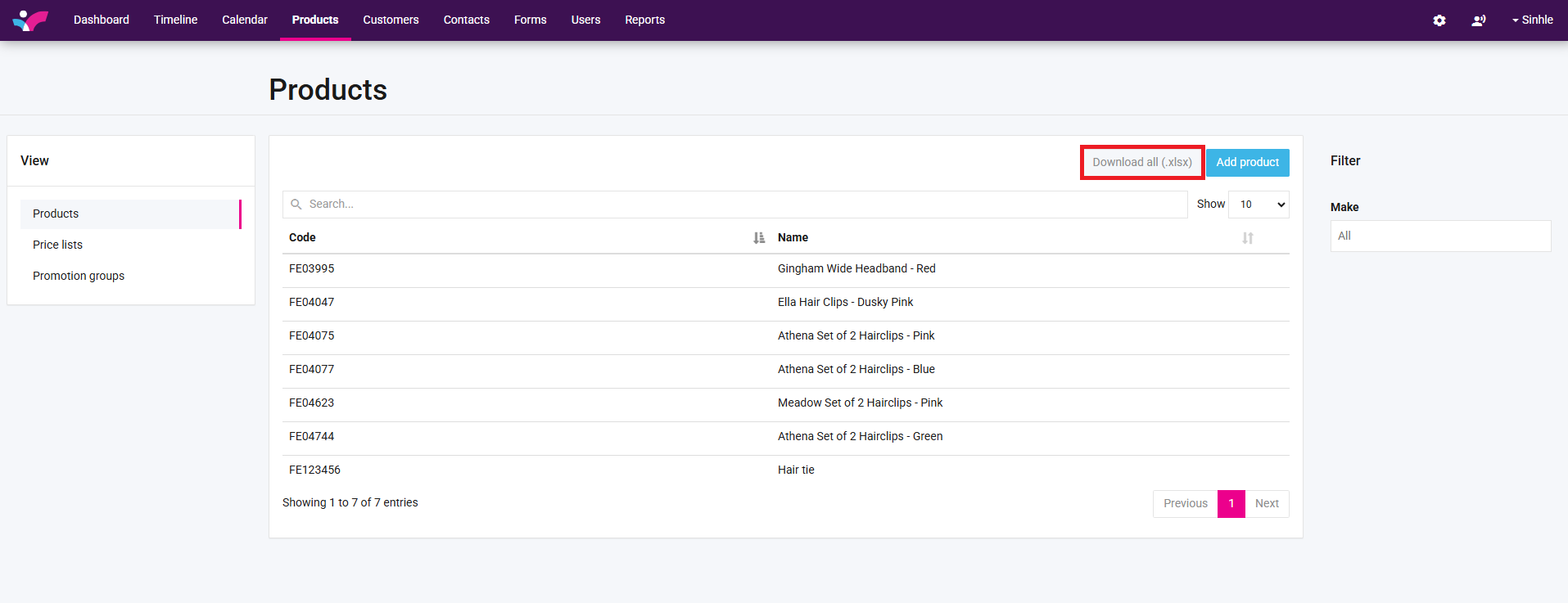Sort by Name column sort icon
Image resolution: width=1568 pixels, height=603 pixels.
pyautogui.click(x=1247, y=238)
